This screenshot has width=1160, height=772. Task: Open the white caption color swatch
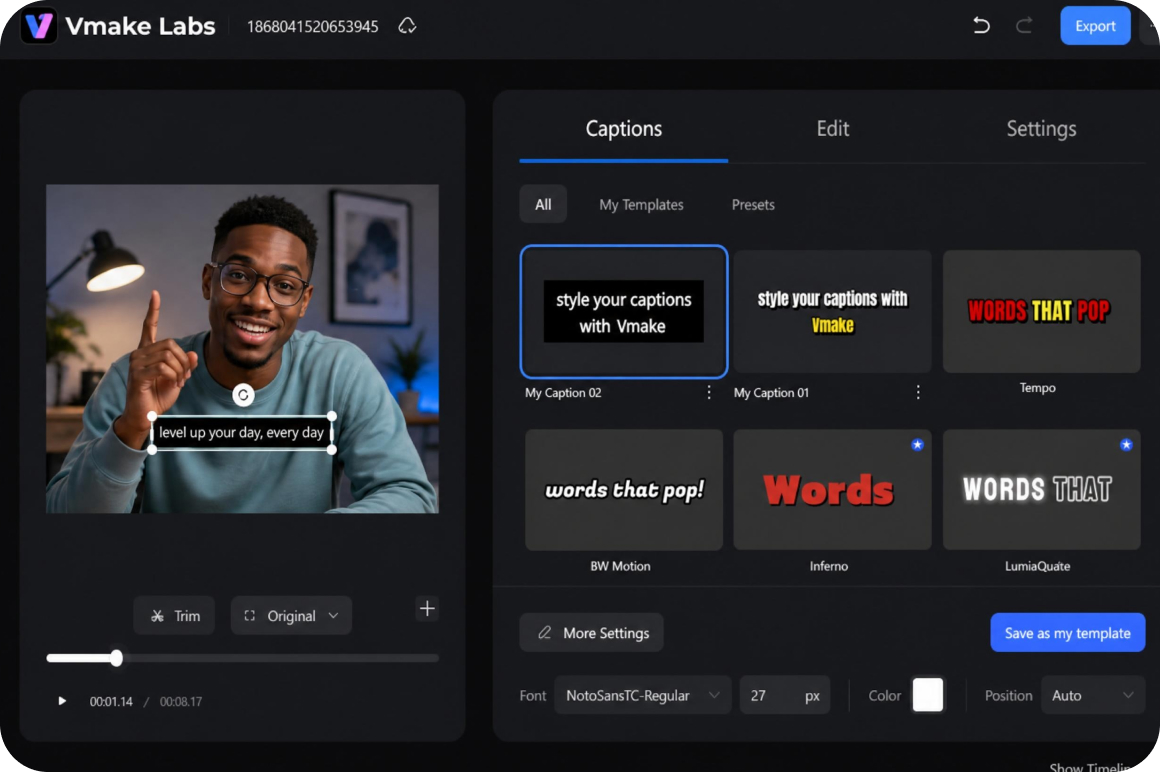pos(928,695)
